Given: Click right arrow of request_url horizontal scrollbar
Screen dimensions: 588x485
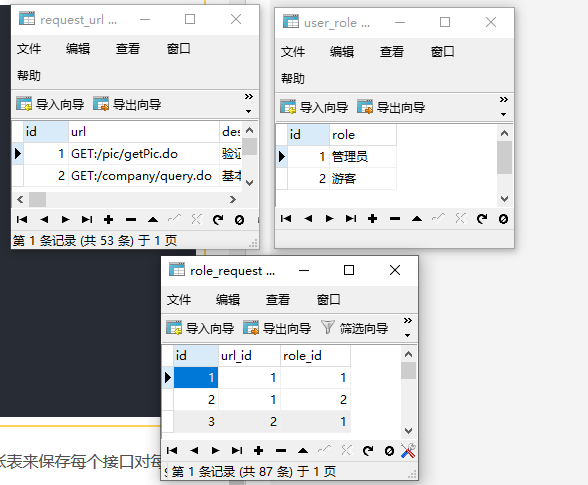Looking at the screenshot, I should tap(233, 200).
